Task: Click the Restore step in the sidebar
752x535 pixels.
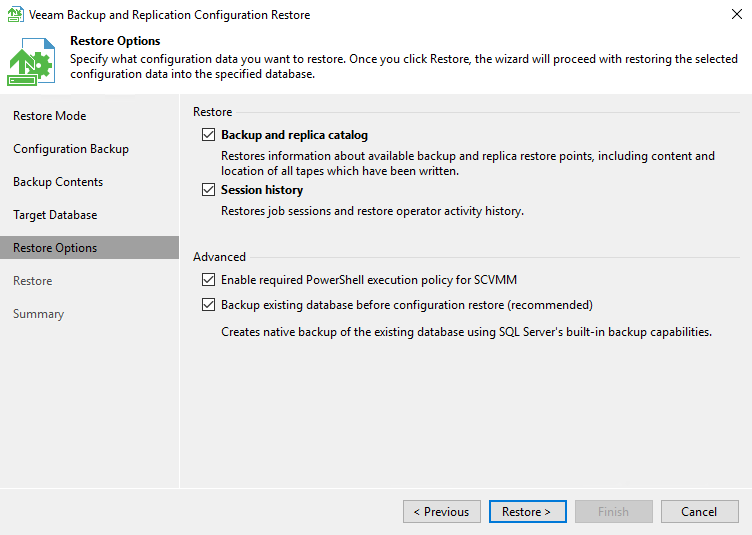Action: coord(33,281)
